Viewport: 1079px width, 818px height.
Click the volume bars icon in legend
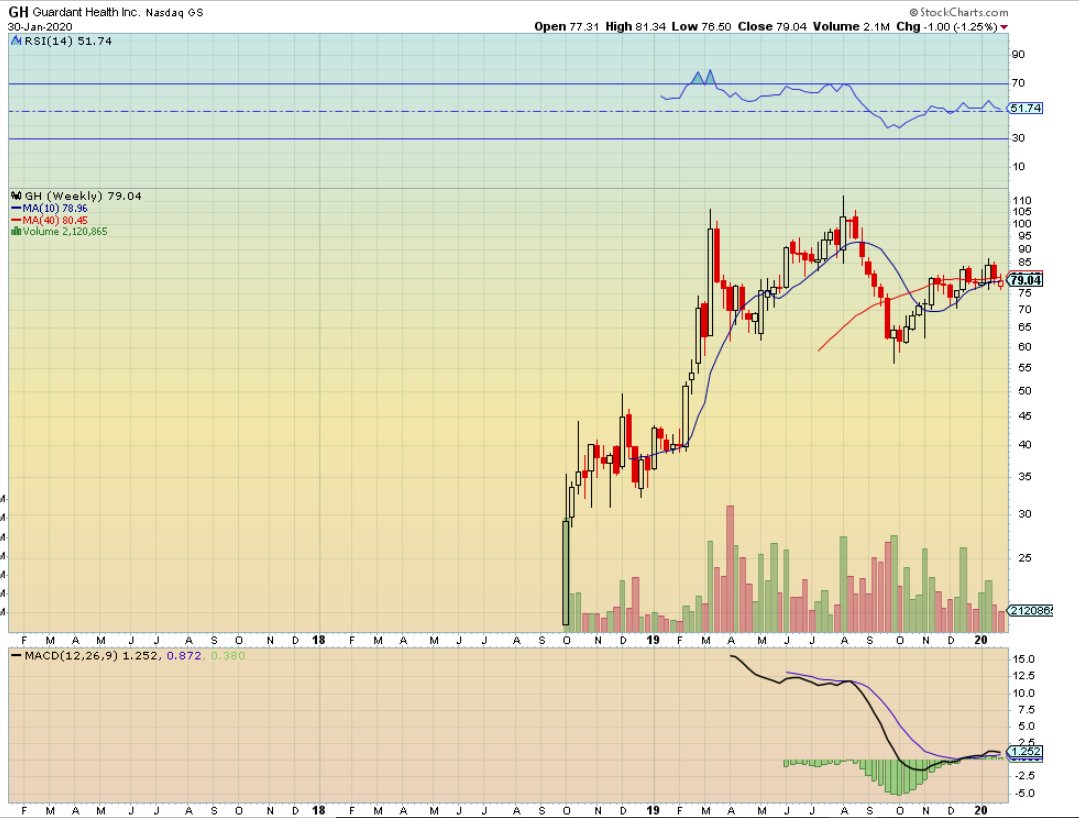coord(16,232)
